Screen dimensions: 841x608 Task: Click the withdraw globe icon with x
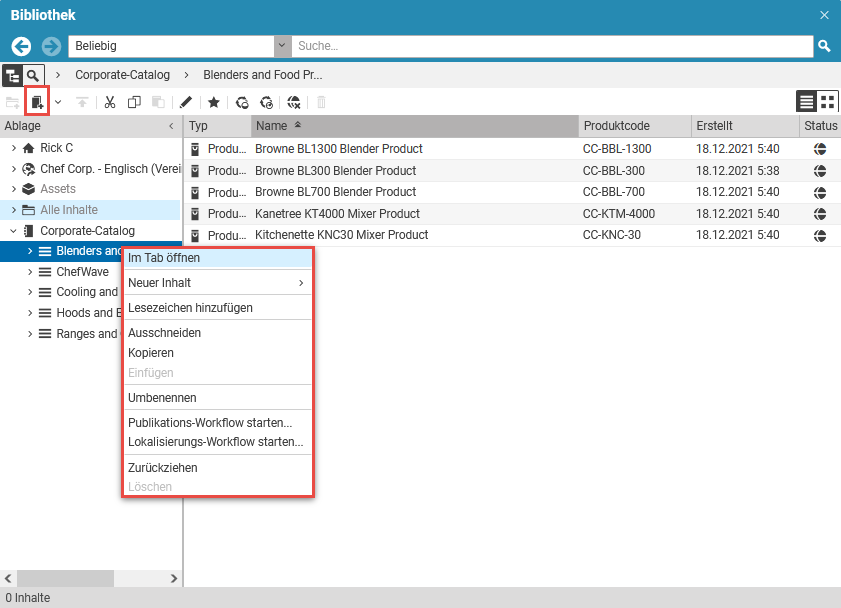click(294, 102)
